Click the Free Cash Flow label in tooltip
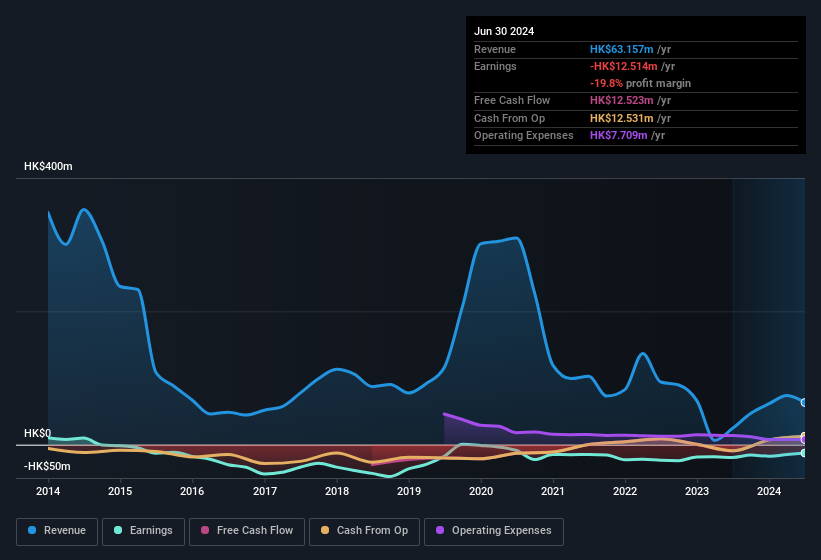This screenshot has width=821, height=560. [512, 100]
